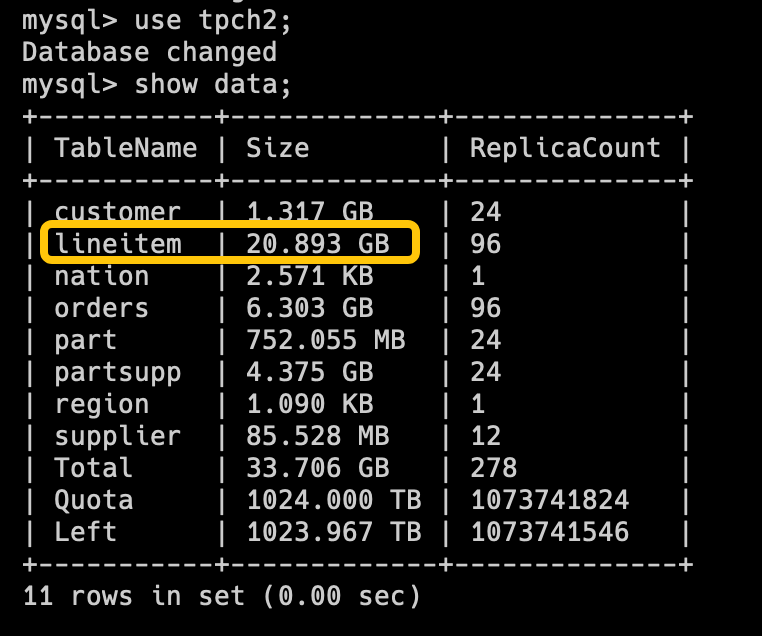
Task: Click the 20.893 GB size value
Action: click(x=318, y=243)
